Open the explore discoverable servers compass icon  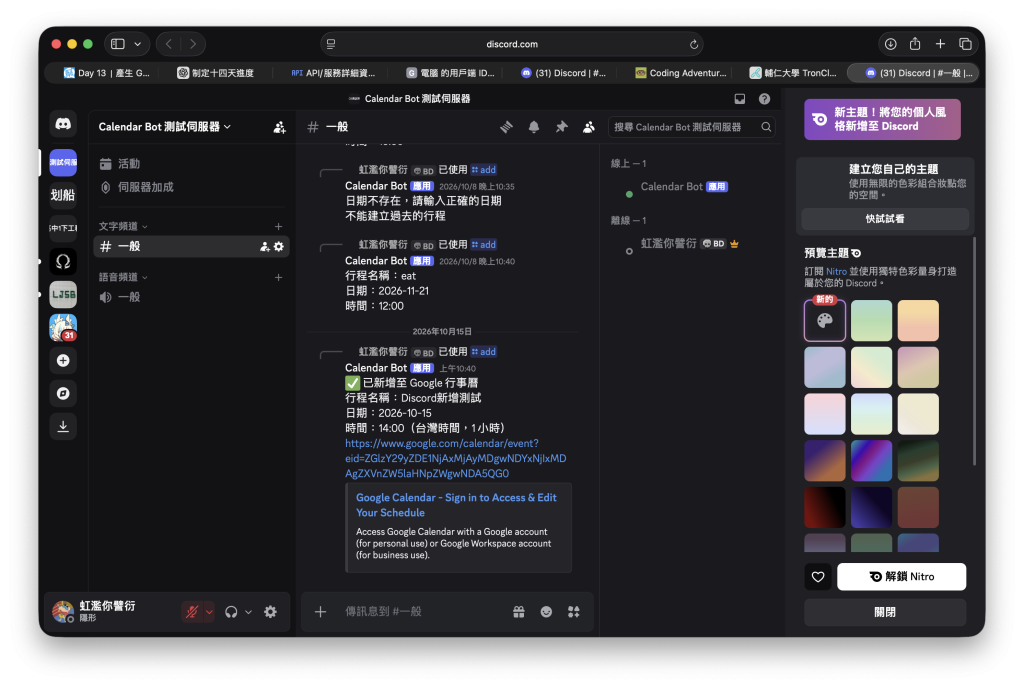[63, 394]
